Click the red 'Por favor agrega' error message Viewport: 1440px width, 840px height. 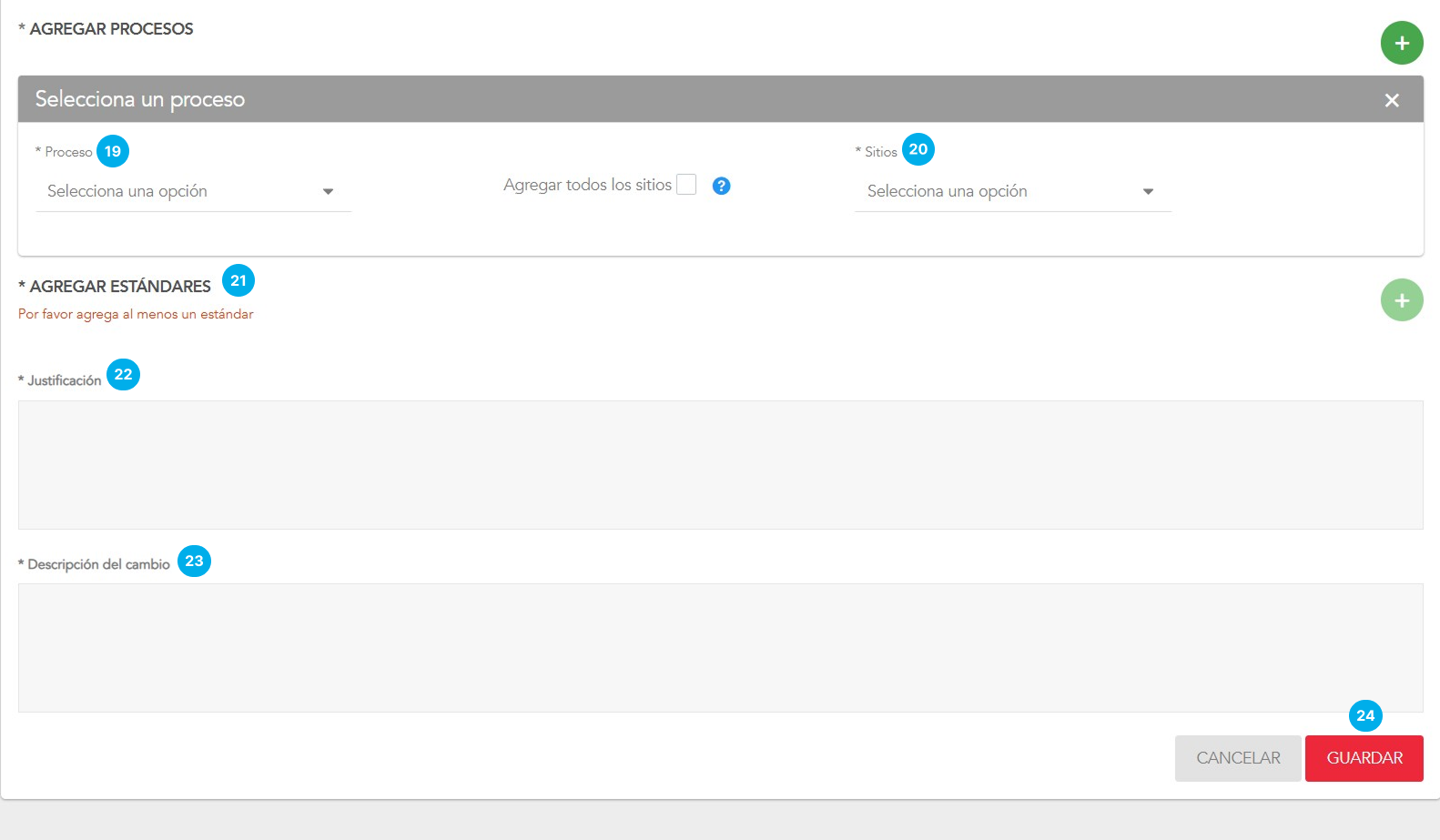point(136,314)
